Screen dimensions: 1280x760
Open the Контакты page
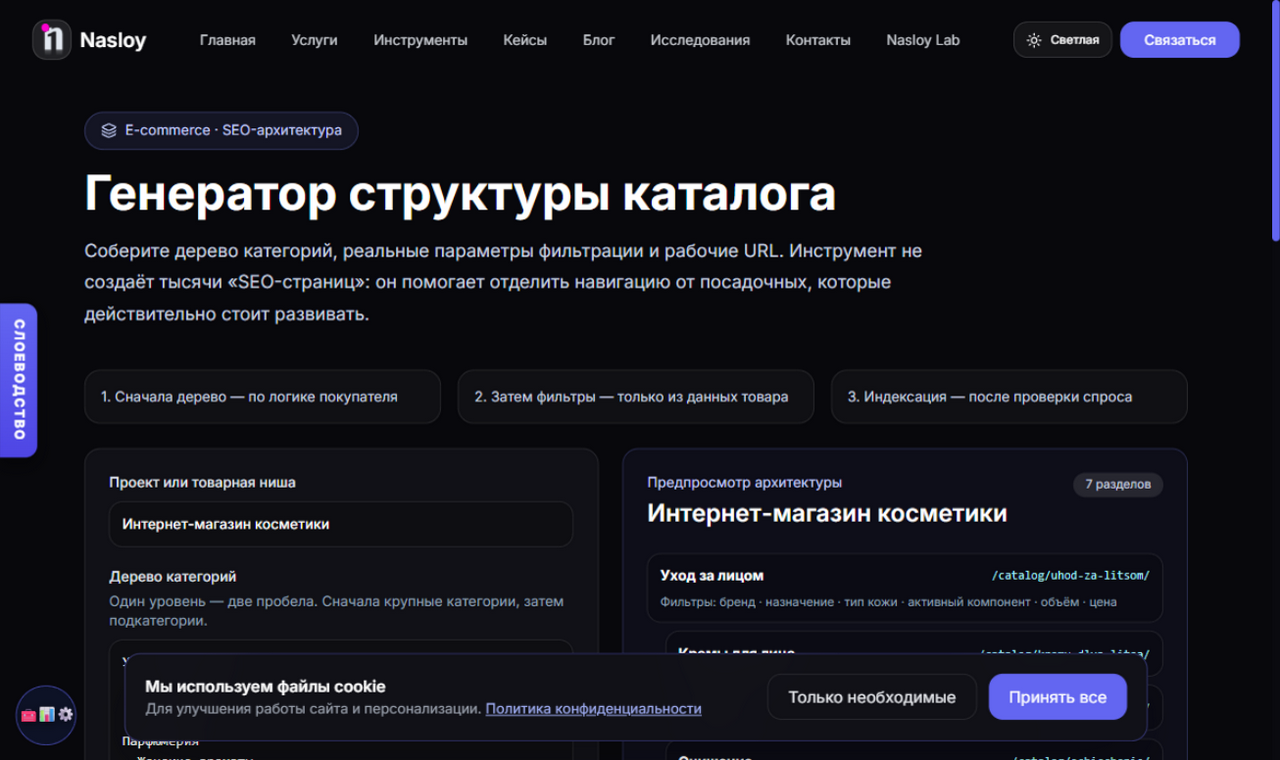point(818,40)
